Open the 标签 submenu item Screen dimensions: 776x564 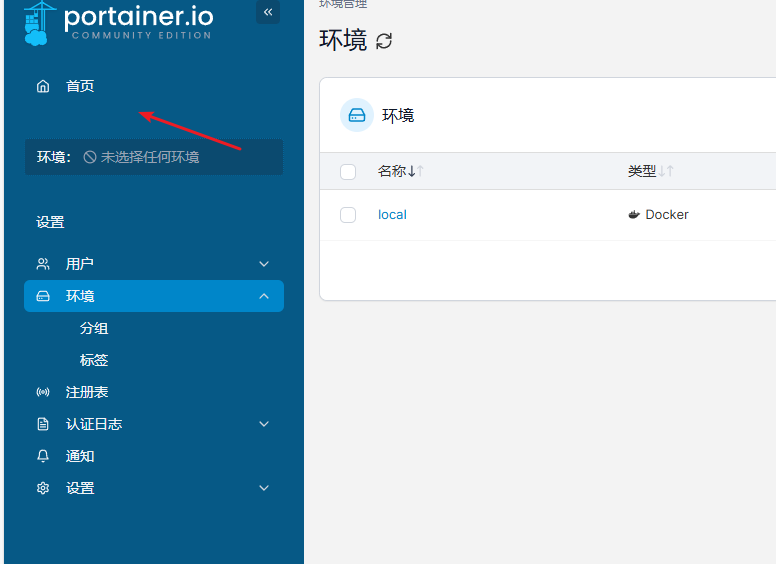pyautogui.click(x=94, y=360)
